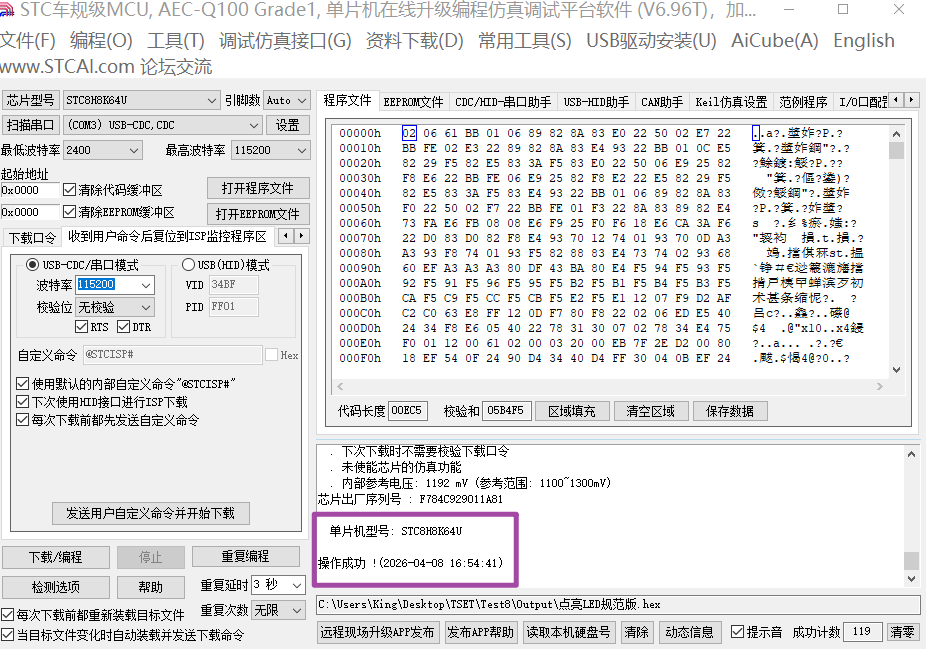
Task: Expand the 波特率 115200 combo box
Action: pos(146,285)
